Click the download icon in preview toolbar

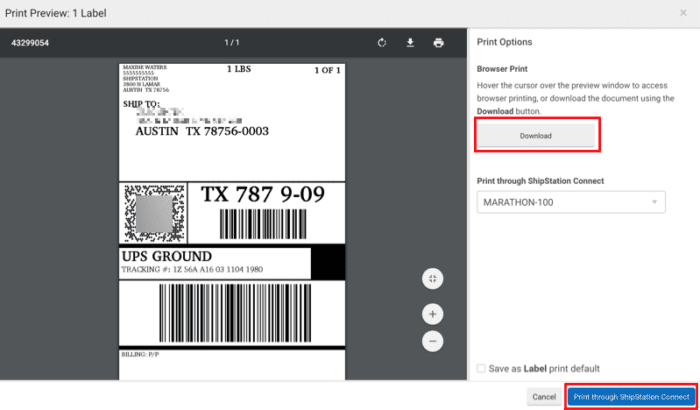(x=409, y=43)
